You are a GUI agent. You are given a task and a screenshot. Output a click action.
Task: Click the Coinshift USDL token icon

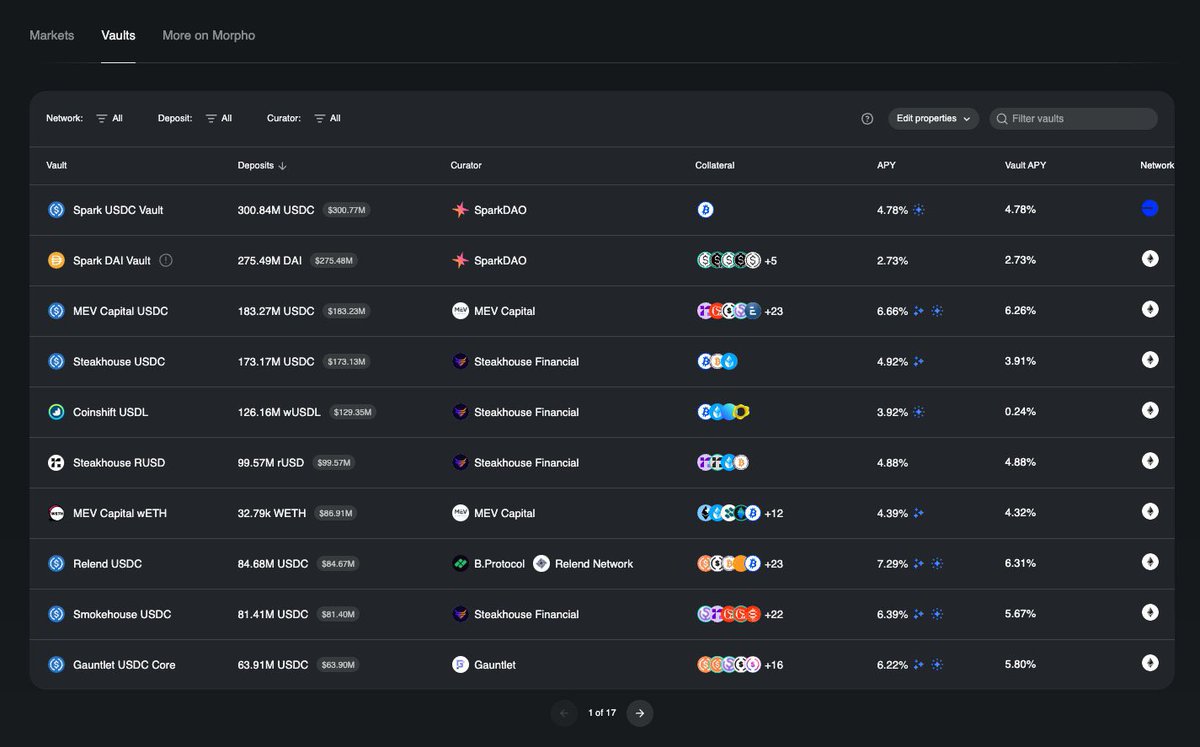point(56,412)
